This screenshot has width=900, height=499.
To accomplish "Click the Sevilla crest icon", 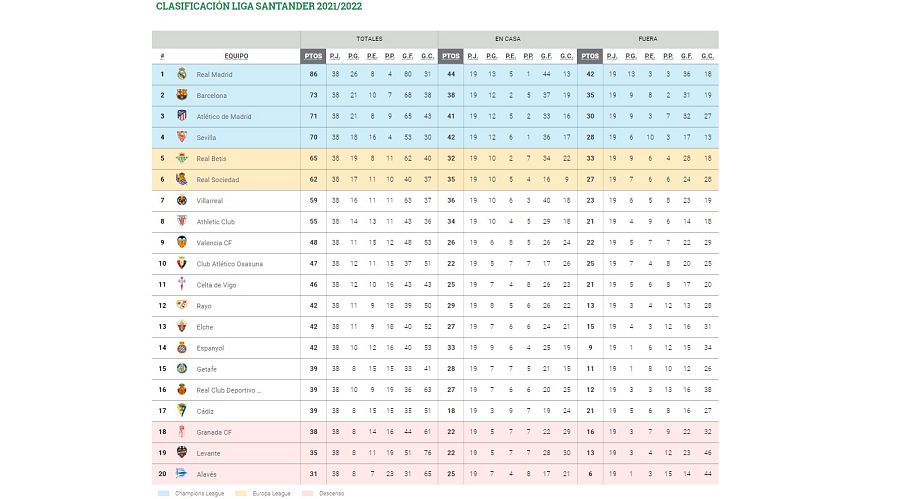I will pyautogui.click(x=182, y=137).
